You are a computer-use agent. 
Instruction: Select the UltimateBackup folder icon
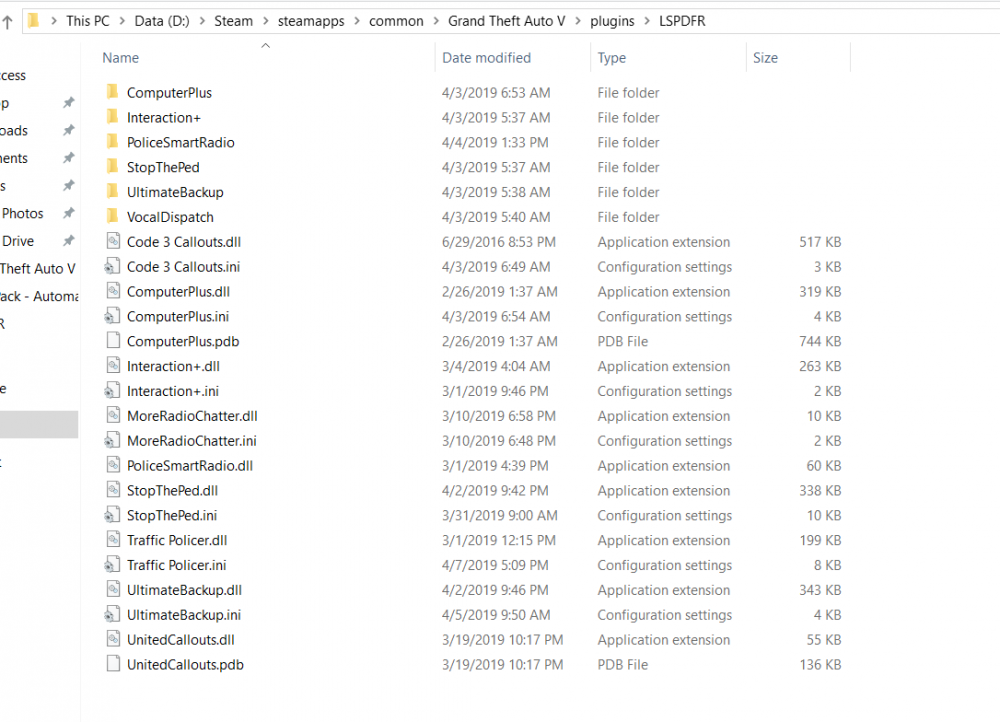pos(112,192)
